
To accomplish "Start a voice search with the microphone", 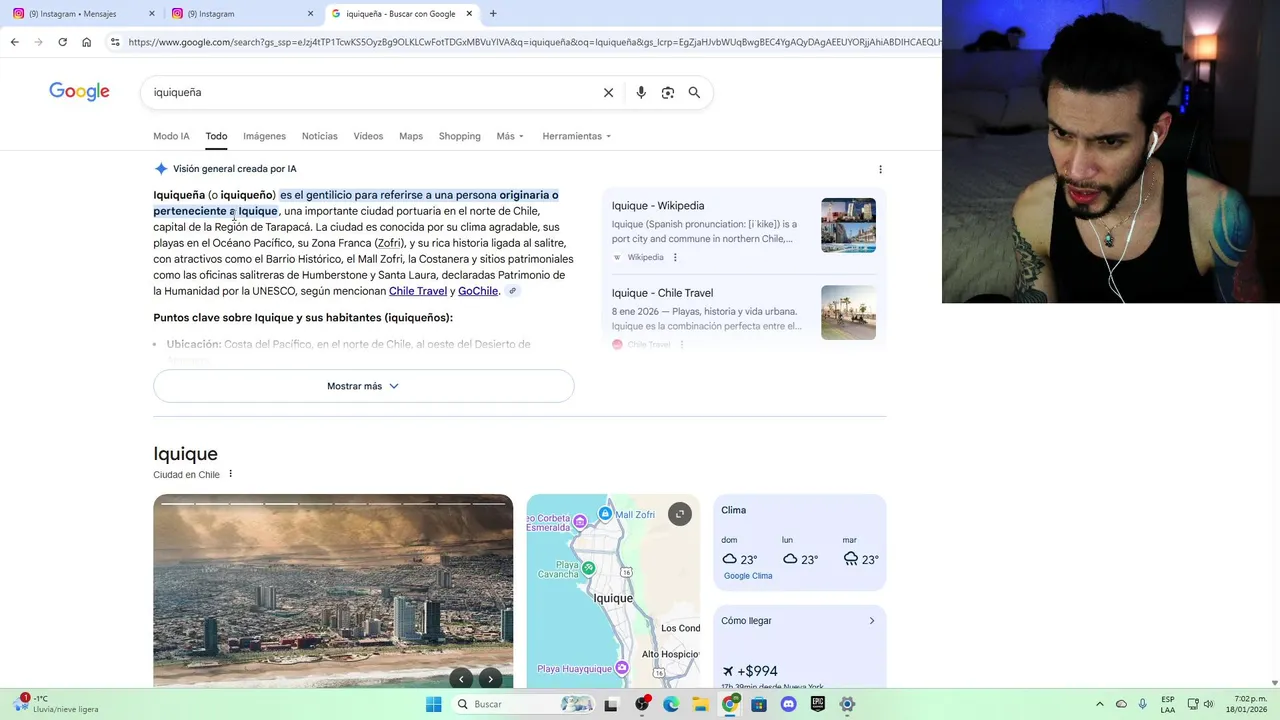I will point(641,92).
